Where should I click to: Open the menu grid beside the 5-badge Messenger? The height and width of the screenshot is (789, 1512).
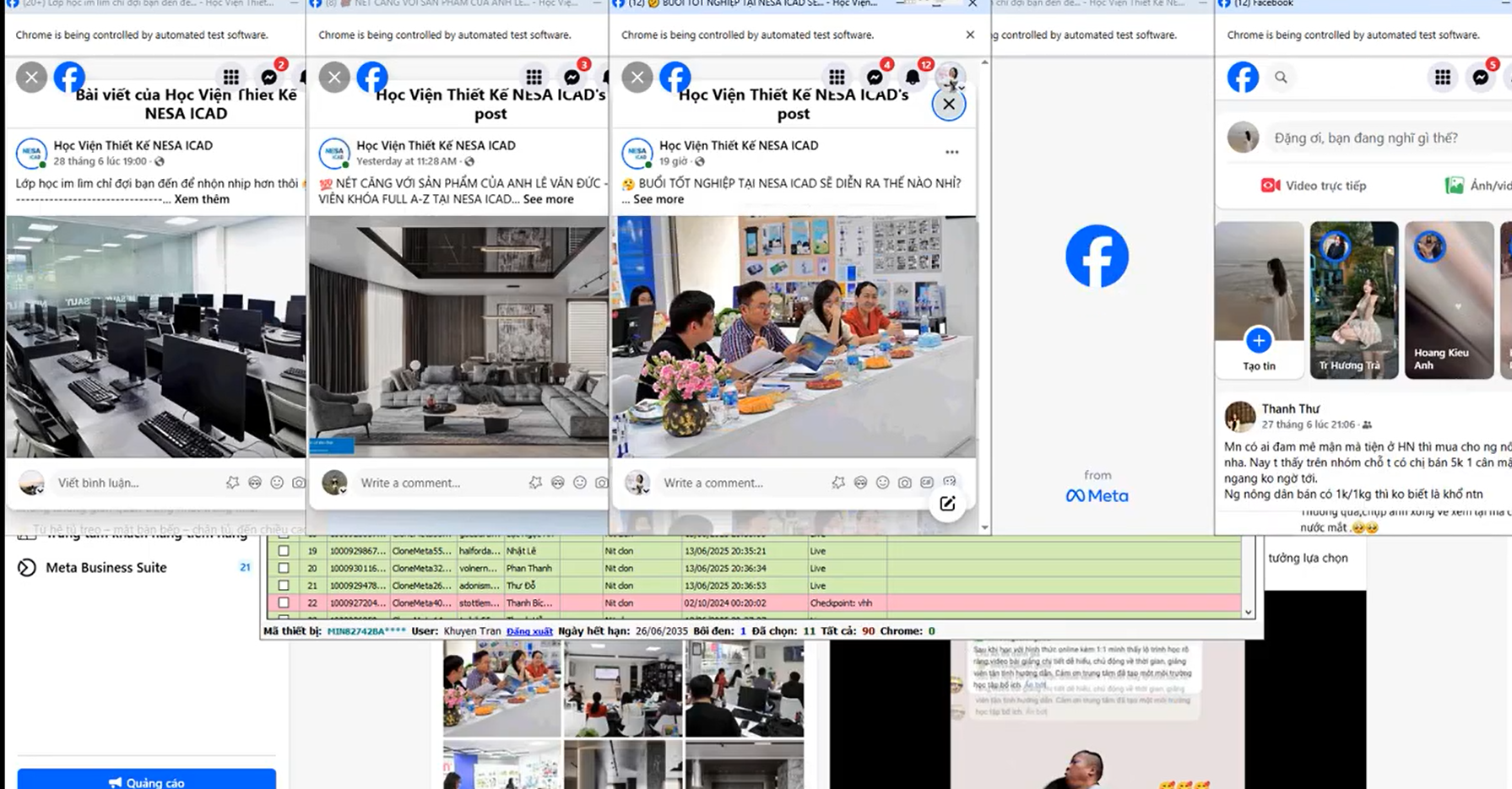(x=1443, y=78)
